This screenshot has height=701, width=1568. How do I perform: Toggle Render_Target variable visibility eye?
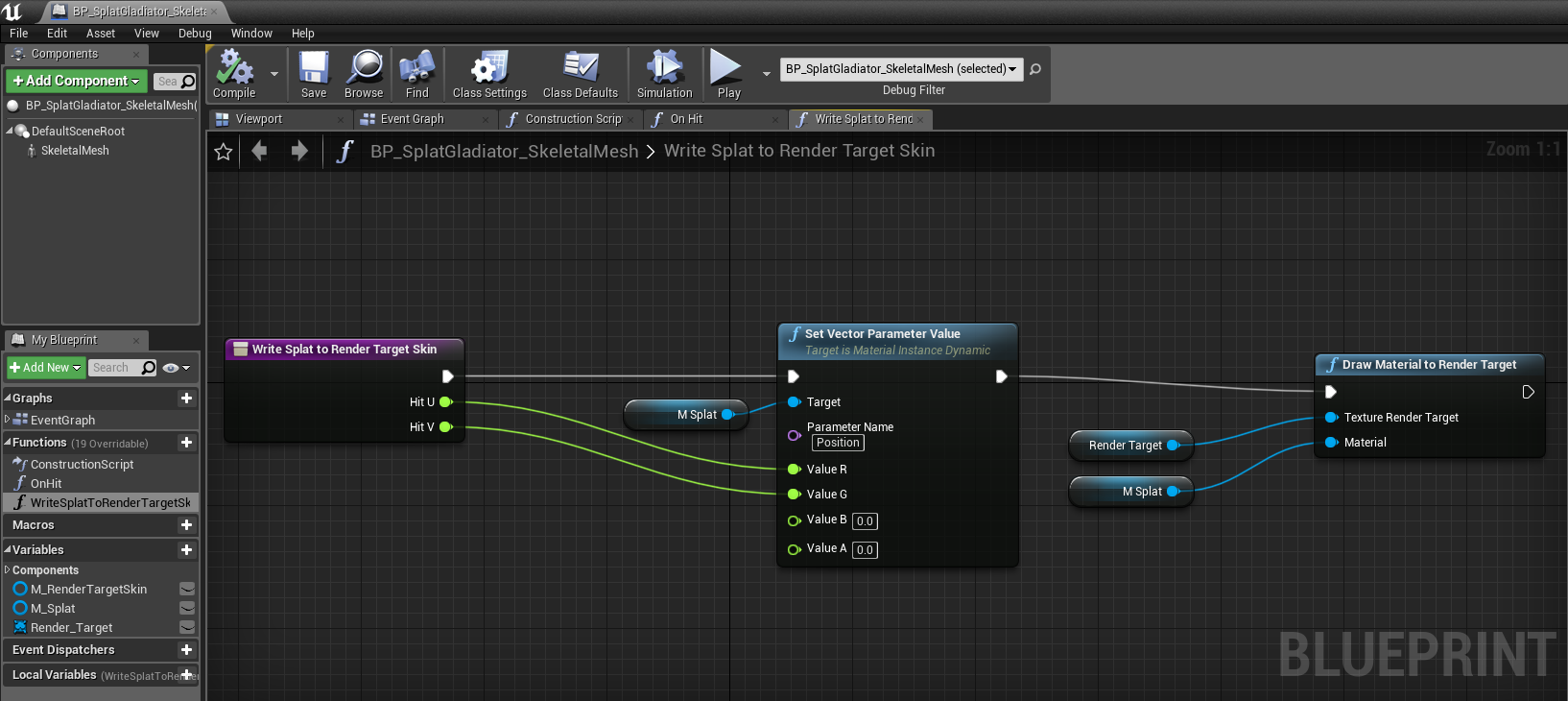[x=187, y=627]
